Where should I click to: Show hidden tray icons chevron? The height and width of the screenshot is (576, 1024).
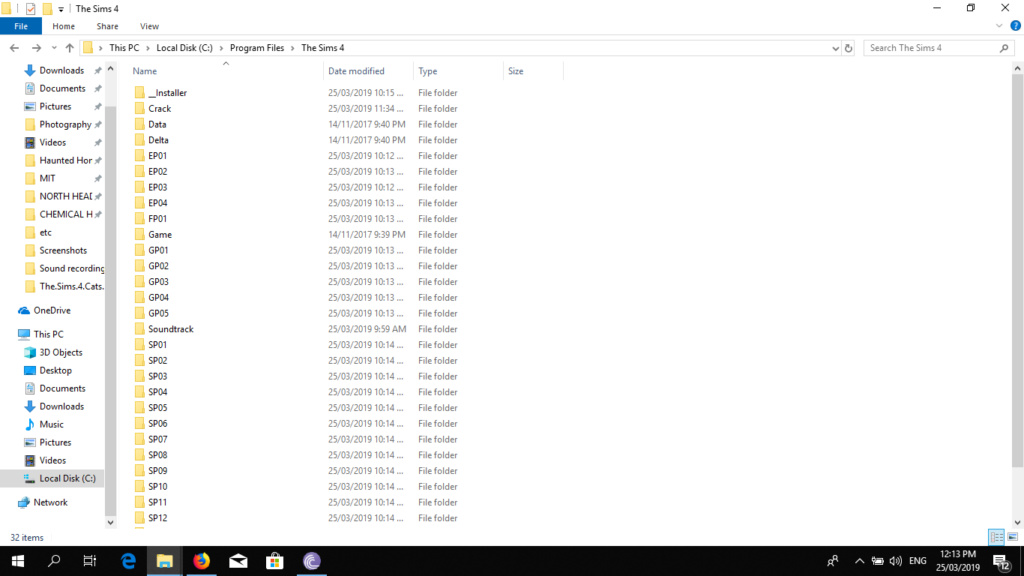[x=859, y=561]
